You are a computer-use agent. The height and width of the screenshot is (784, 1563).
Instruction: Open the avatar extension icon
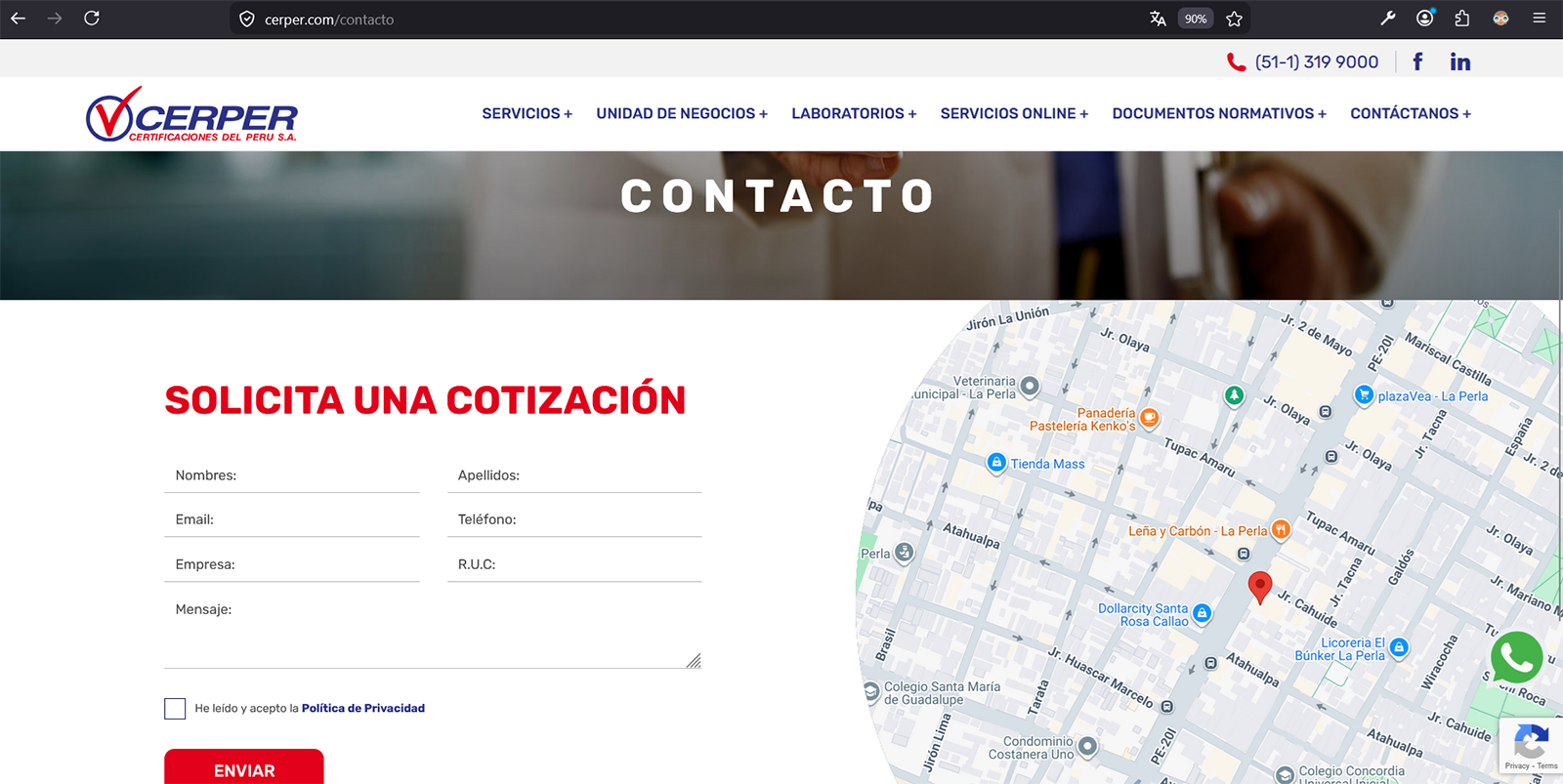point(1500,19)
